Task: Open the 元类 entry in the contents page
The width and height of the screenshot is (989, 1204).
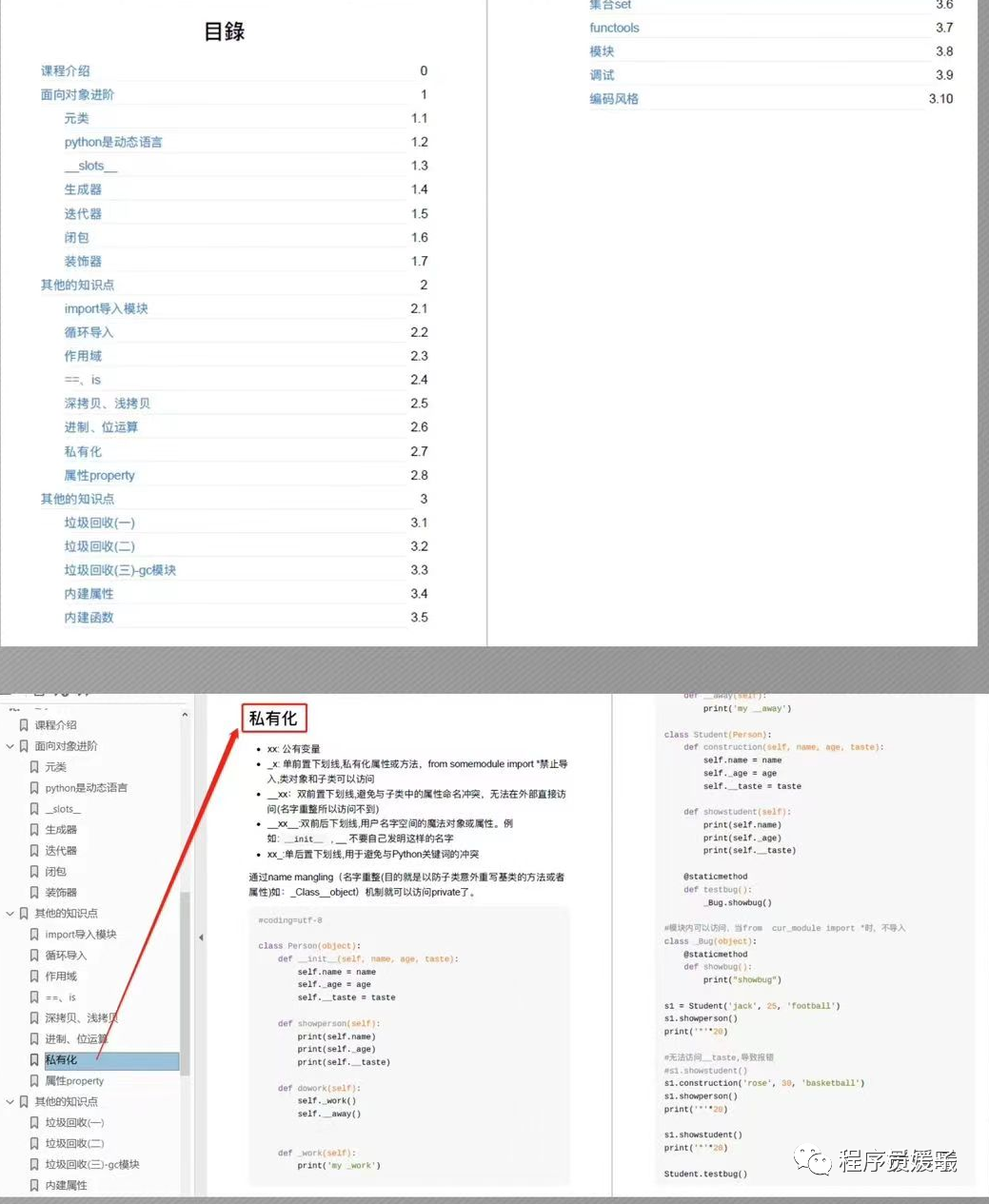Action: [x=76, y=118]
